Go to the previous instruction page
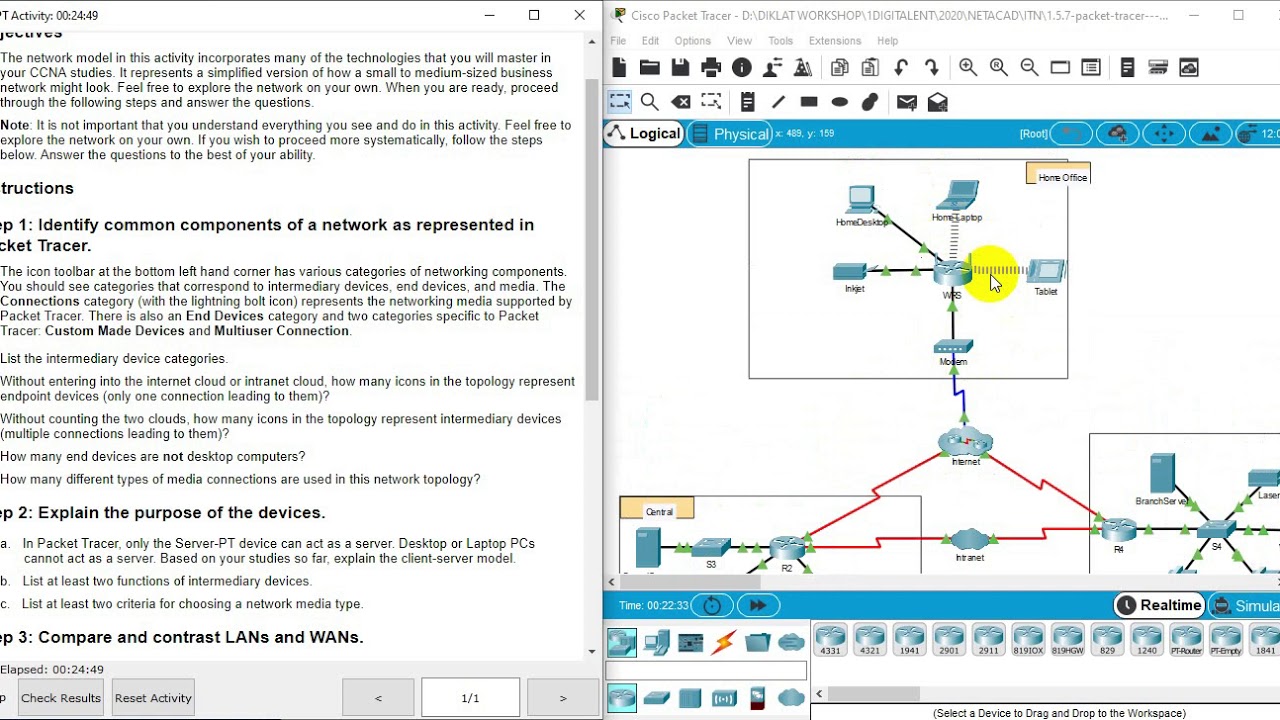Screen dimensions: 1280x720 point(378,698)
